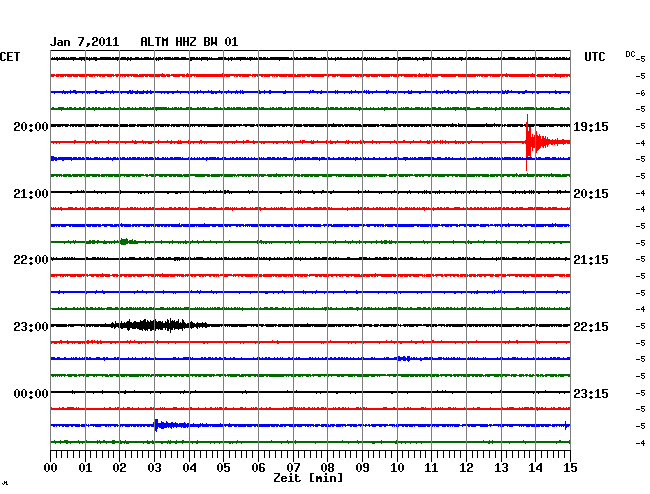The height and width of the screenshot is (494, 650).
Task: Click the DC value "-6"
Action: [640, 93]
